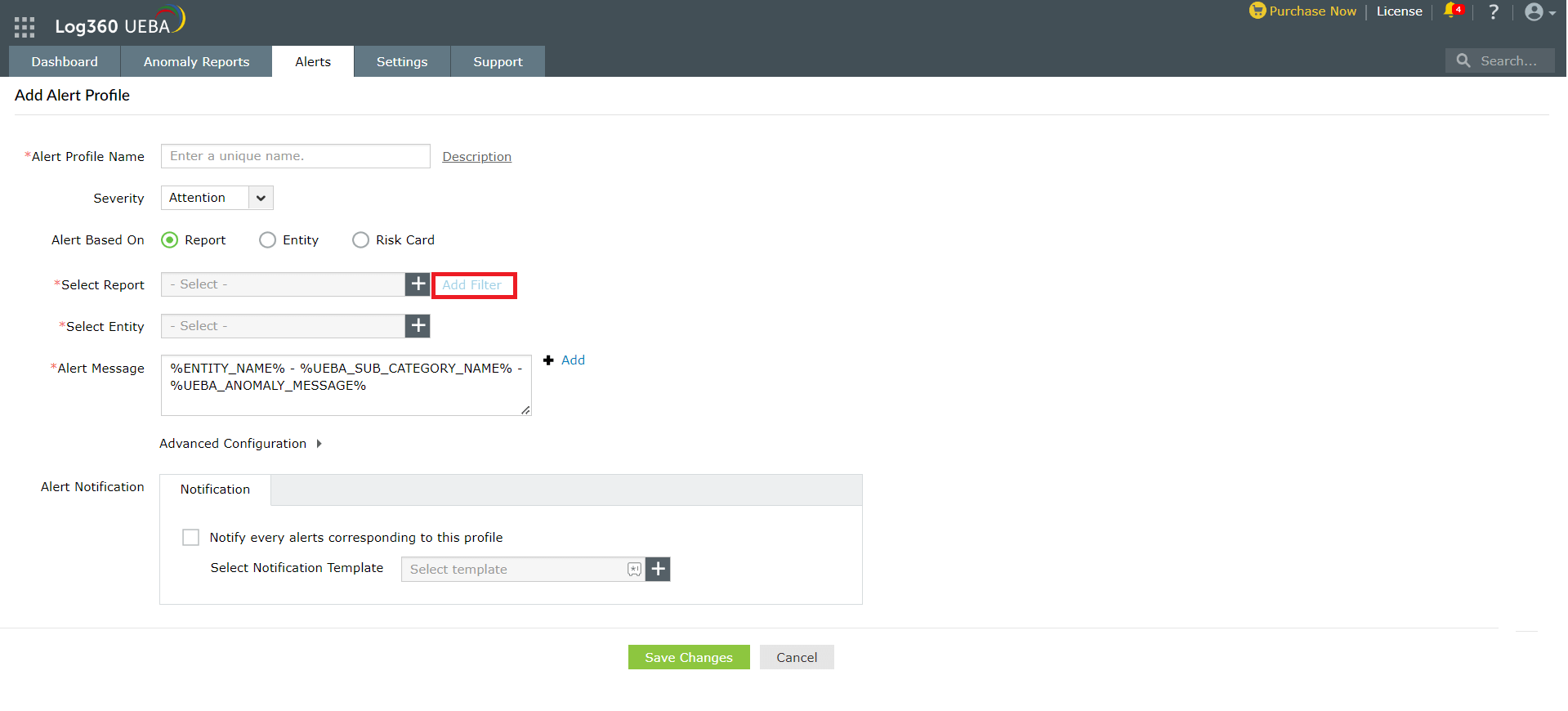Click the Select Notification Template label
The width and height of the screenshot is (1568, 711).
click(x=297, y=568)
